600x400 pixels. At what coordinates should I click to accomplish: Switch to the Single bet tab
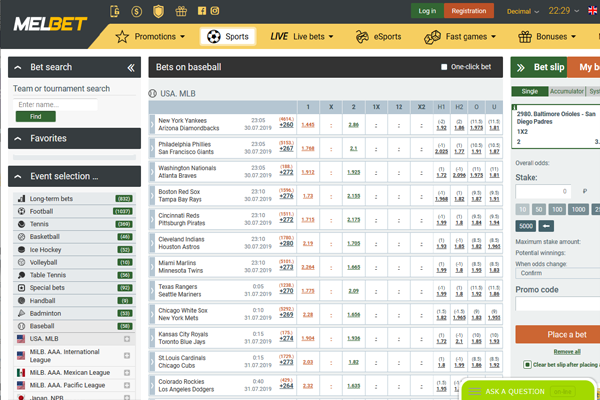(530, 91)
